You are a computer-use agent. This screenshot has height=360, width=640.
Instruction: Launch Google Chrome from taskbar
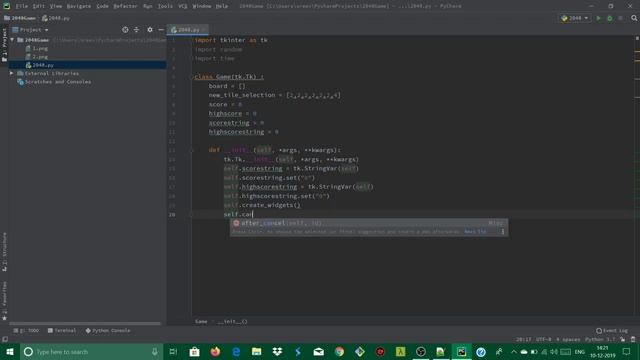pos(339,351)
